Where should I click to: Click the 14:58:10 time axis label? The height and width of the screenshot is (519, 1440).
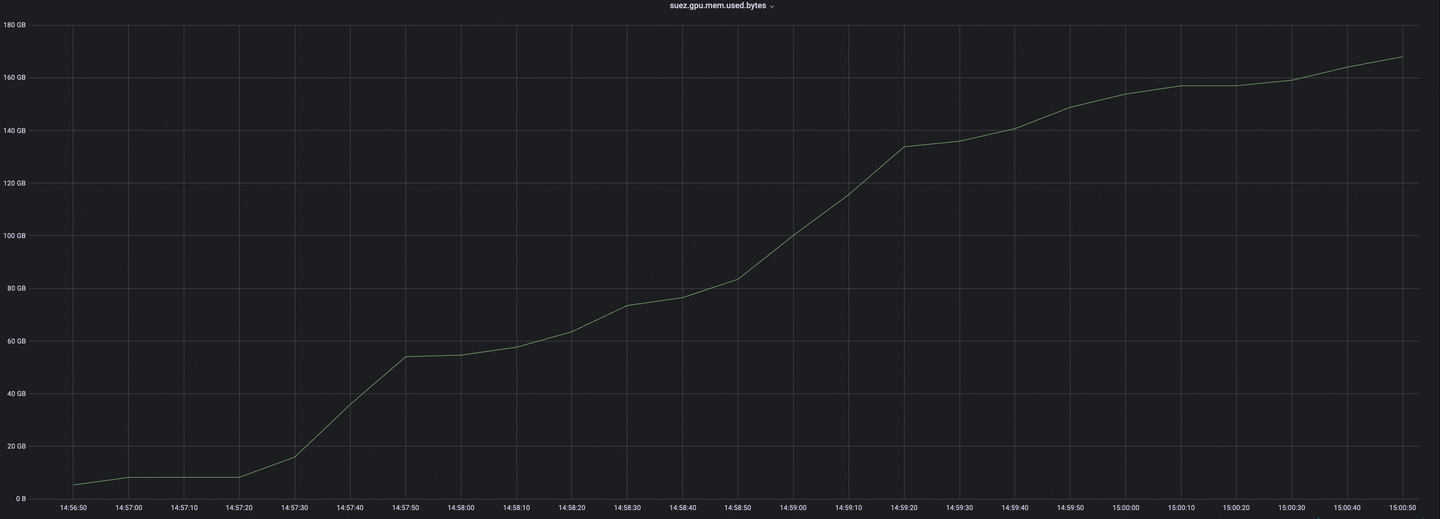[516, 508]
